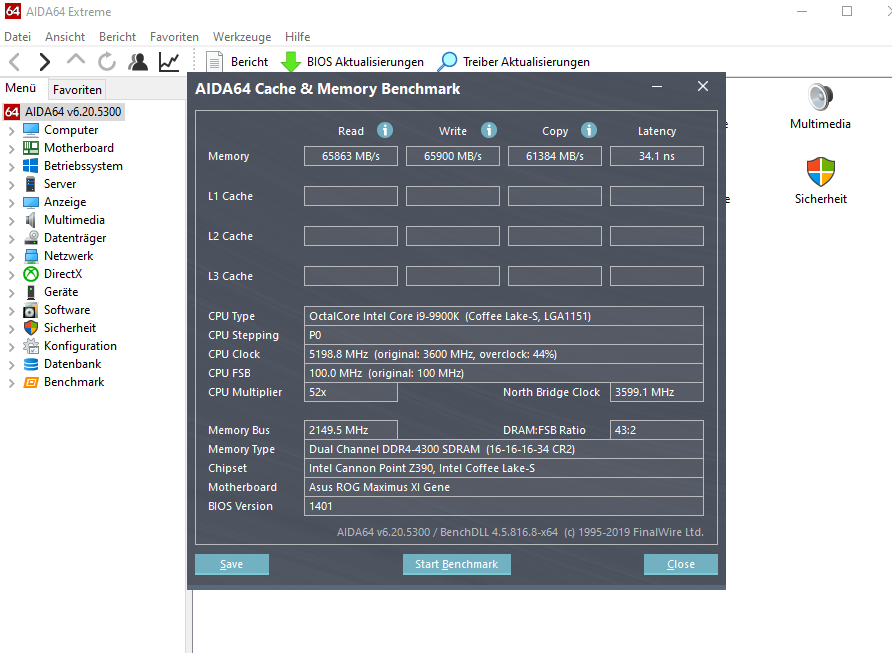
Task: Click the Netzwerk icon in tree
Action: pyautogui.click(x=31, y=256)
